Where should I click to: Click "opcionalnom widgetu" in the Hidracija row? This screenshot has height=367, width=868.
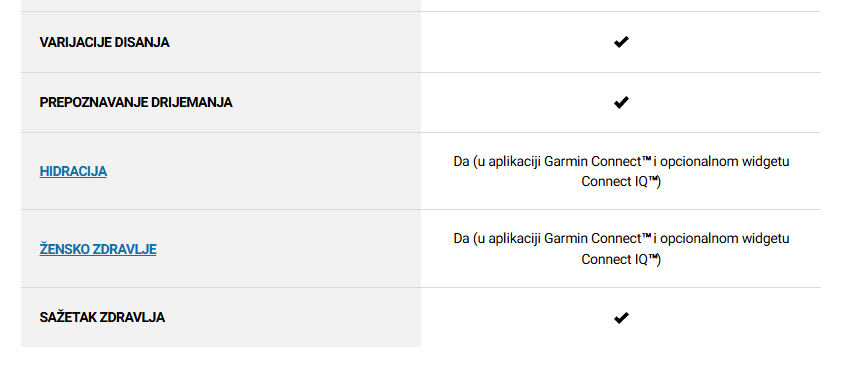pos(725,162)
